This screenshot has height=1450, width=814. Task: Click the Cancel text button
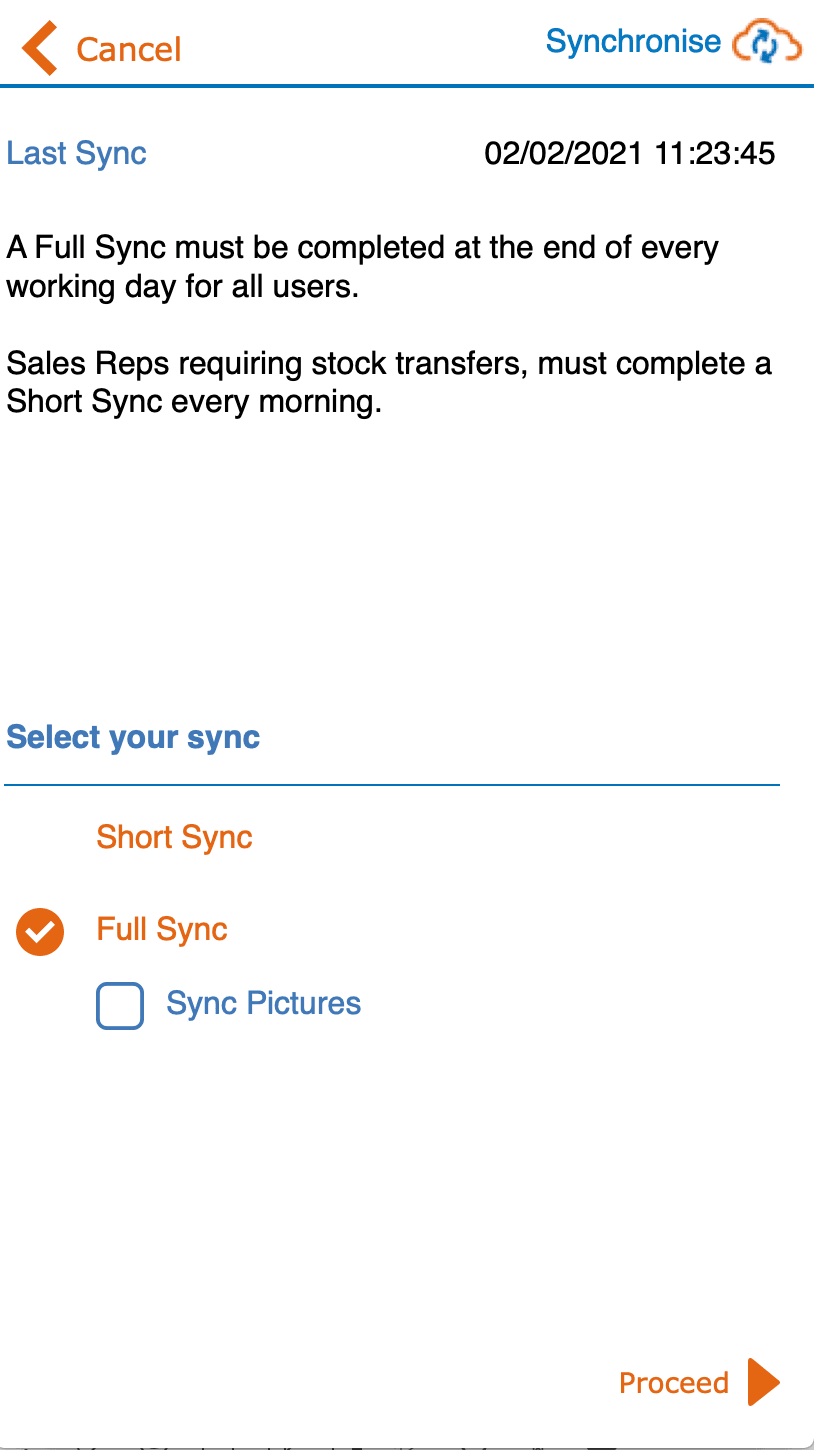point(129,50)
